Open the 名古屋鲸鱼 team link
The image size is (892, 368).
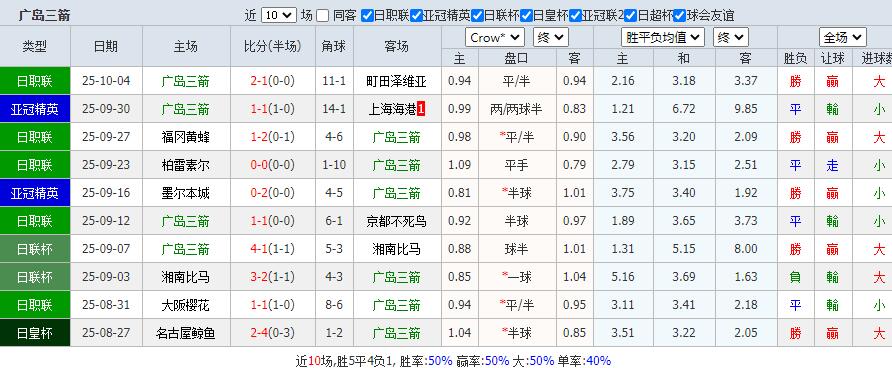click(185, 333)
